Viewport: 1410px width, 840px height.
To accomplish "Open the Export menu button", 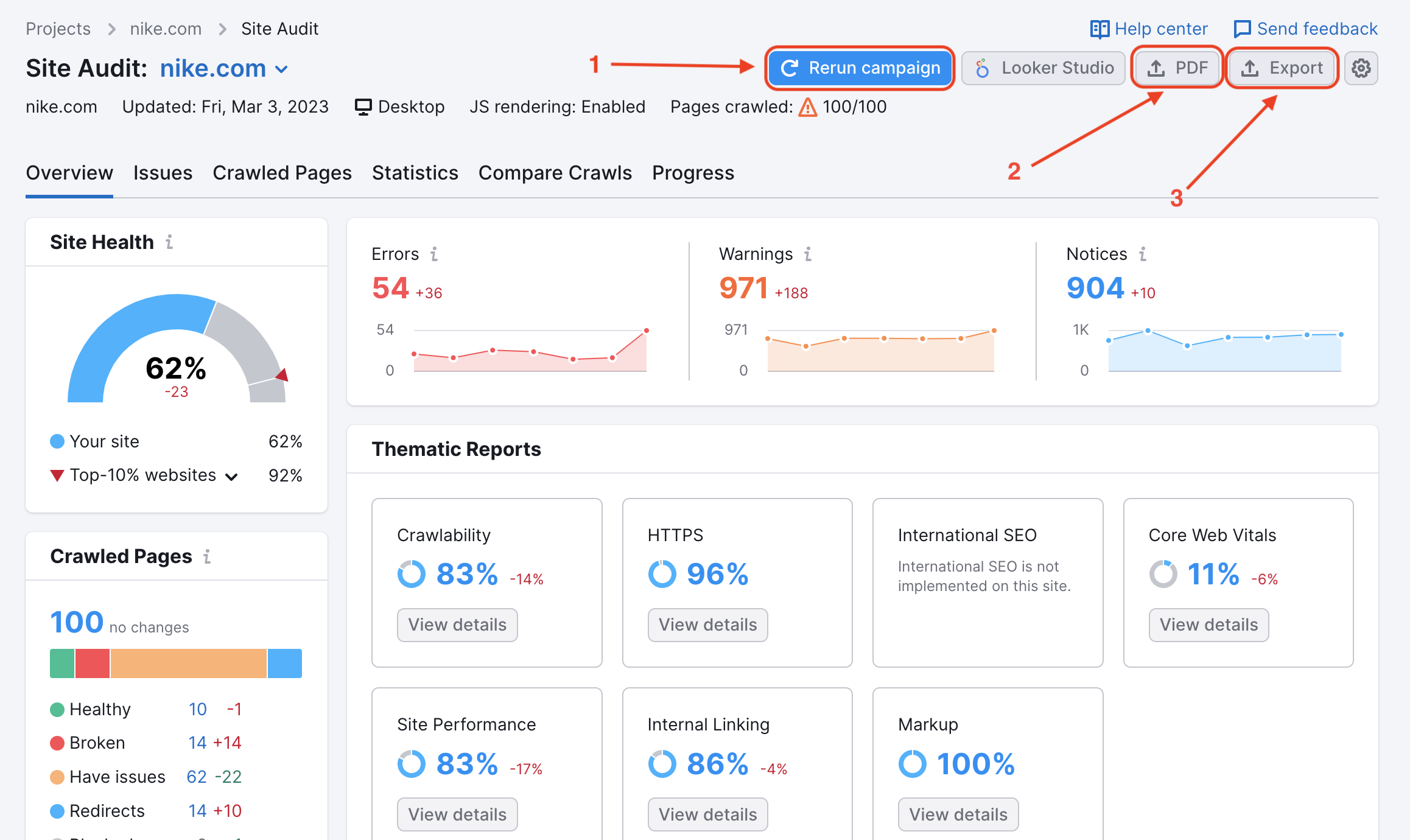I will (1282, 68).
